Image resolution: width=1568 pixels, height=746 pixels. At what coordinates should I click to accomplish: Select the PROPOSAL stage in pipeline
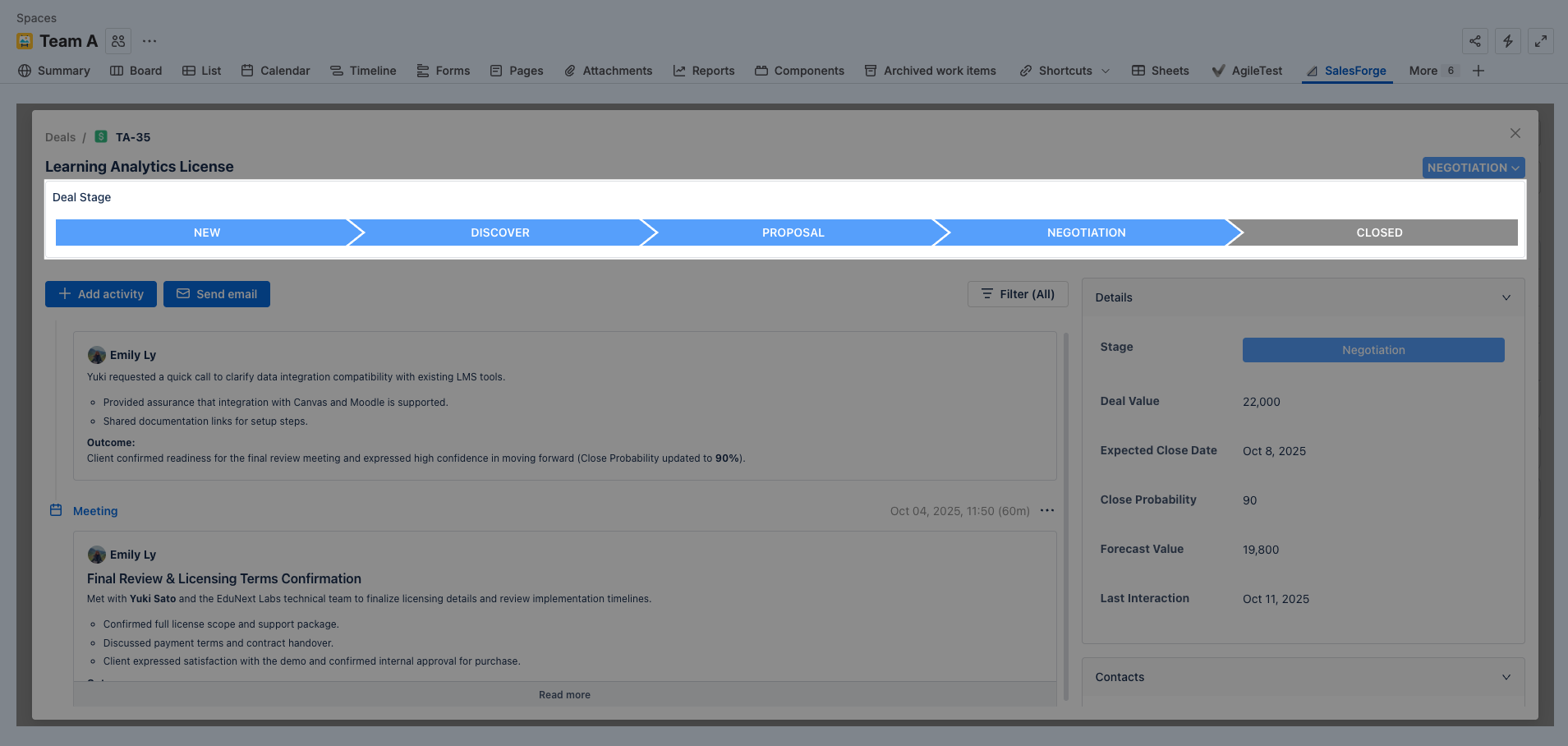coord(793,233)
